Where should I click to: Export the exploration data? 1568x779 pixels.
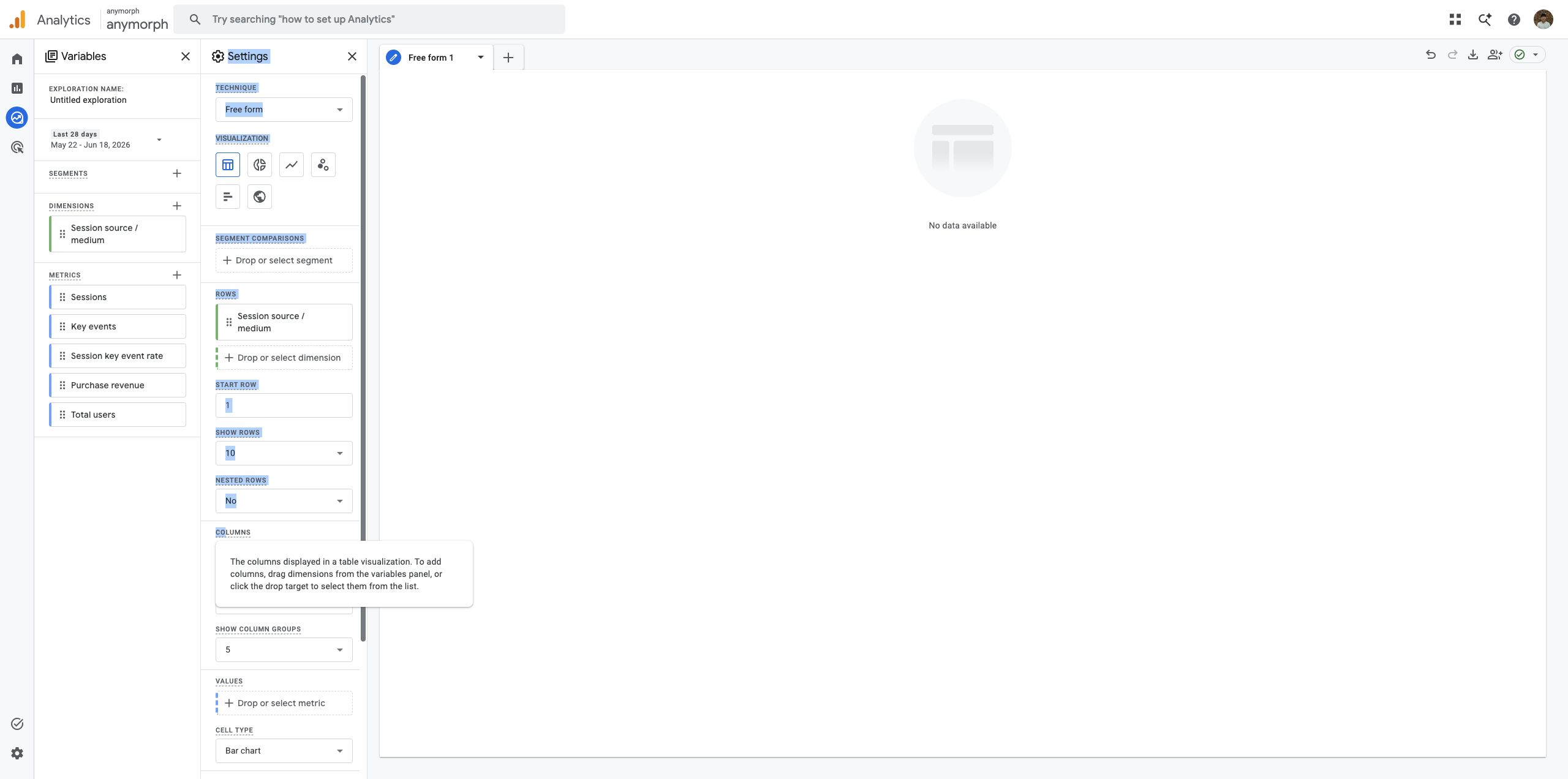coord(1473,55)
